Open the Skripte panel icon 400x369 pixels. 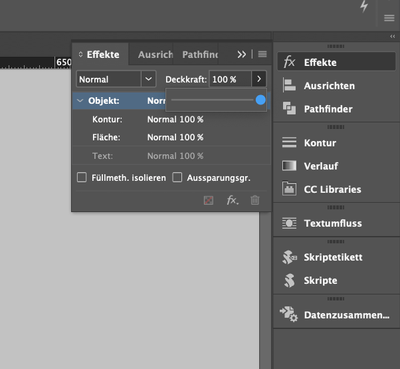pos(289,280)
